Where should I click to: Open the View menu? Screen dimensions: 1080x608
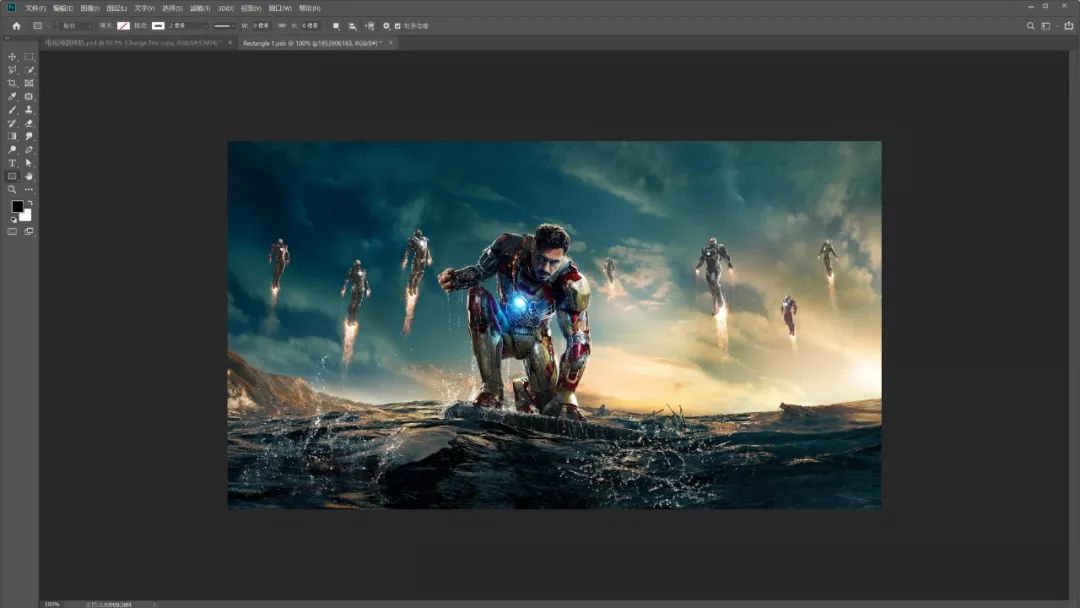[x=251, y=8]
